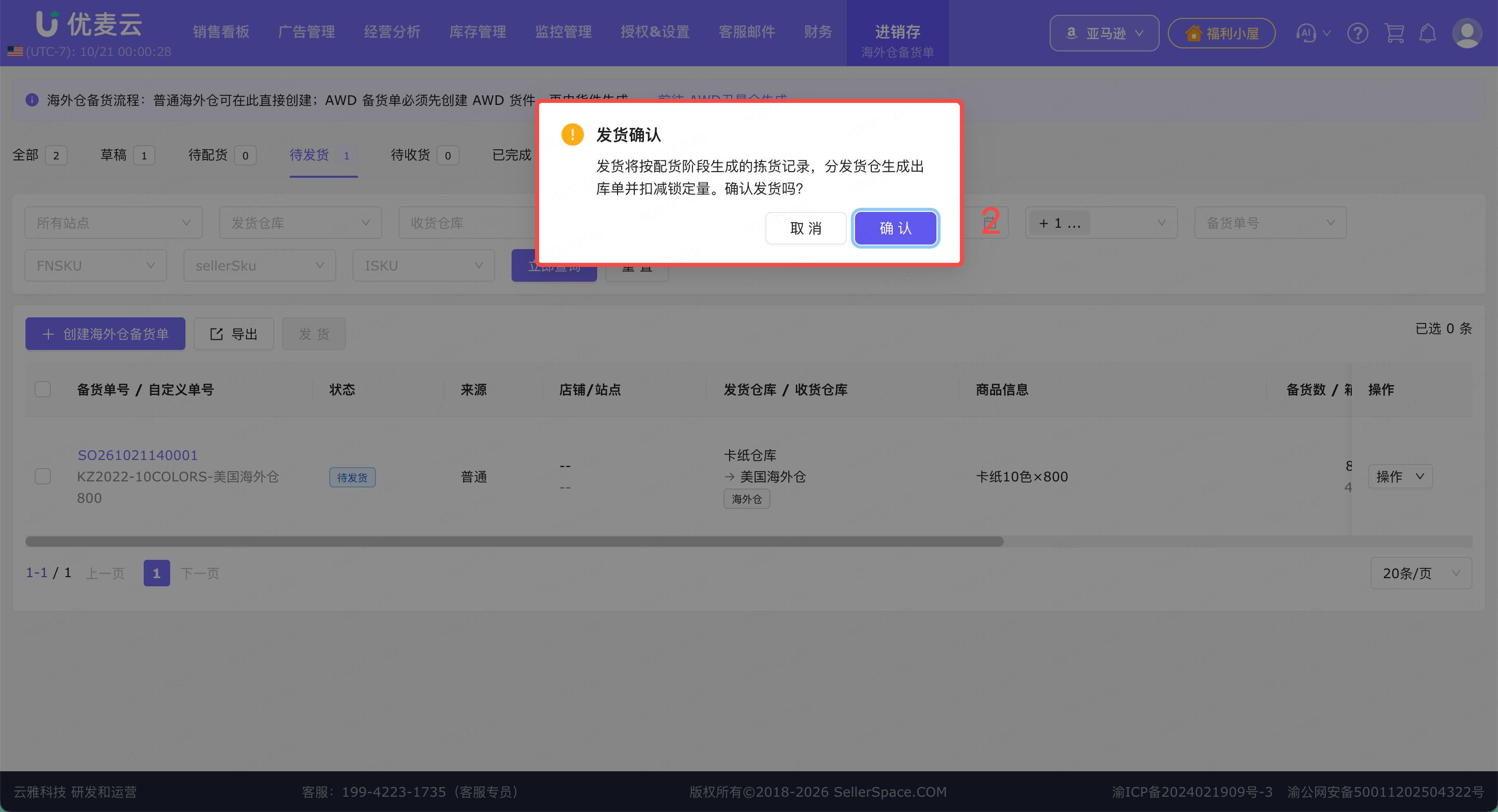Click the plus icon in 创建海外仓备货单
Screen dimensions: 1498x812
coord(48,334)
